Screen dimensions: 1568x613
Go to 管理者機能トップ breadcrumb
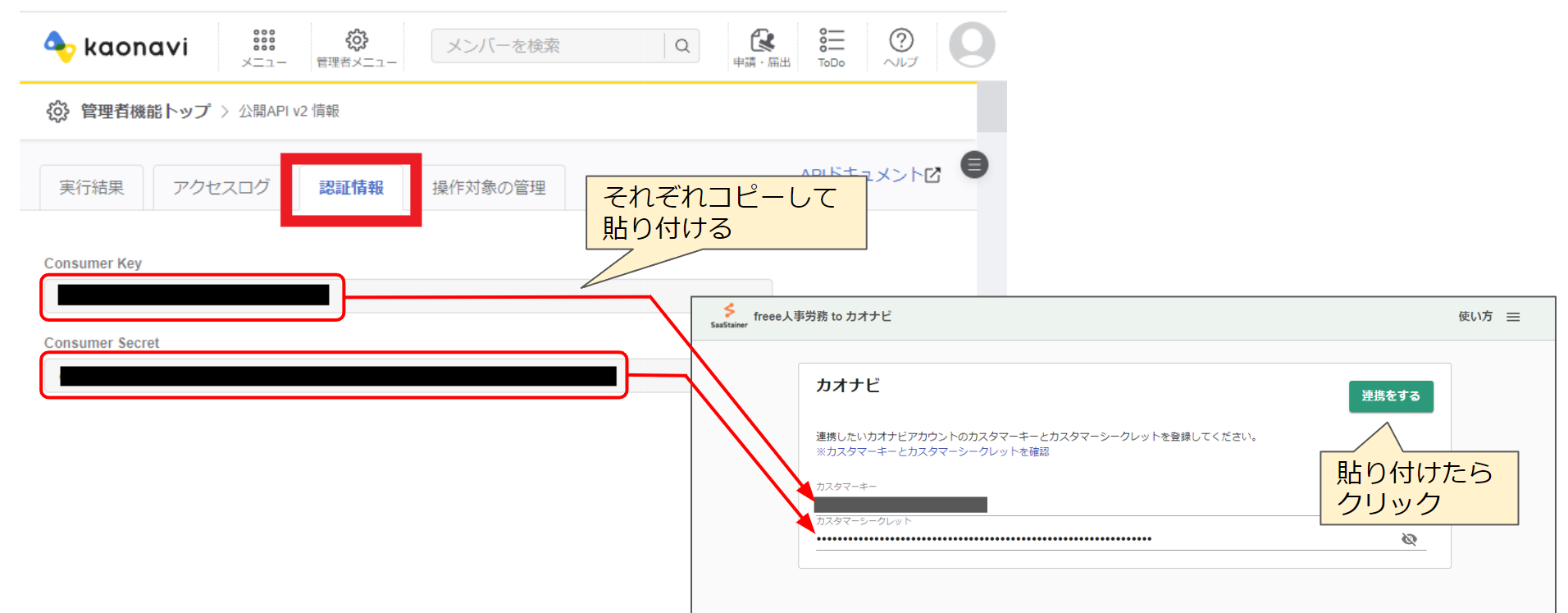(145, 111)
